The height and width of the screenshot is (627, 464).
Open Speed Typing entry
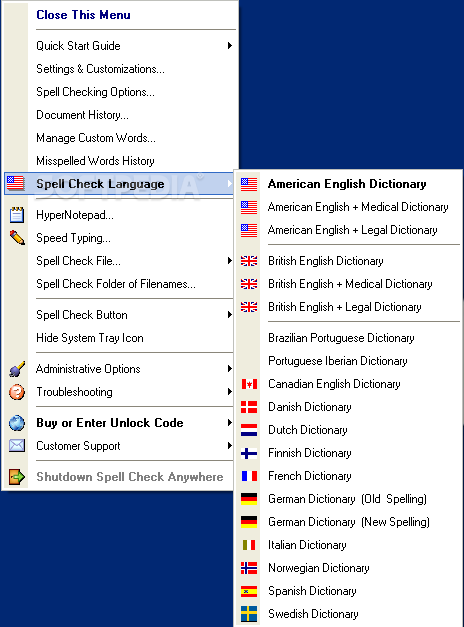click(x=73, y=238)
